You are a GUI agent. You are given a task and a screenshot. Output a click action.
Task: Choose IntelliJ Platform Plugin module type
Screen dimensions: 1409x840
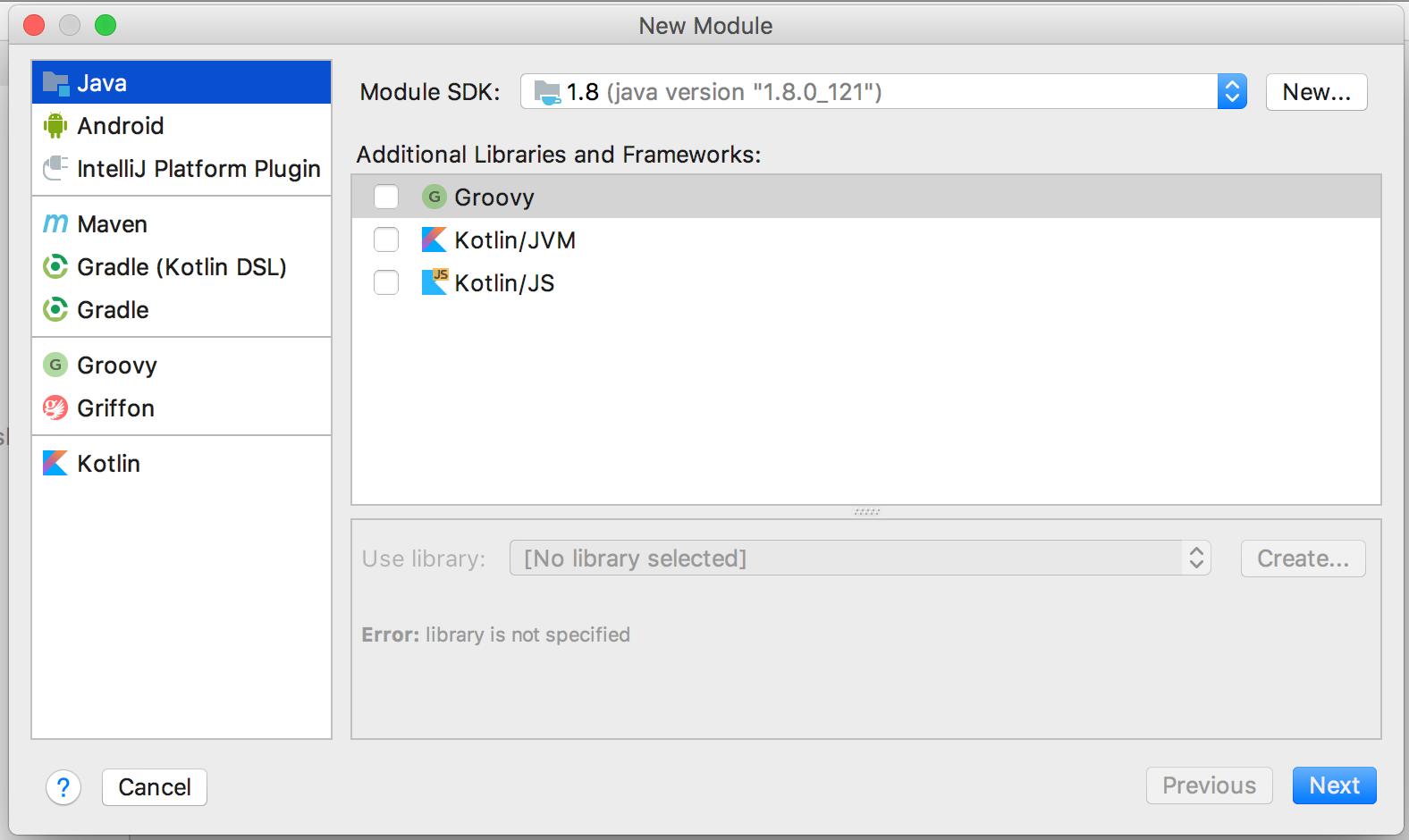(181, 169)
